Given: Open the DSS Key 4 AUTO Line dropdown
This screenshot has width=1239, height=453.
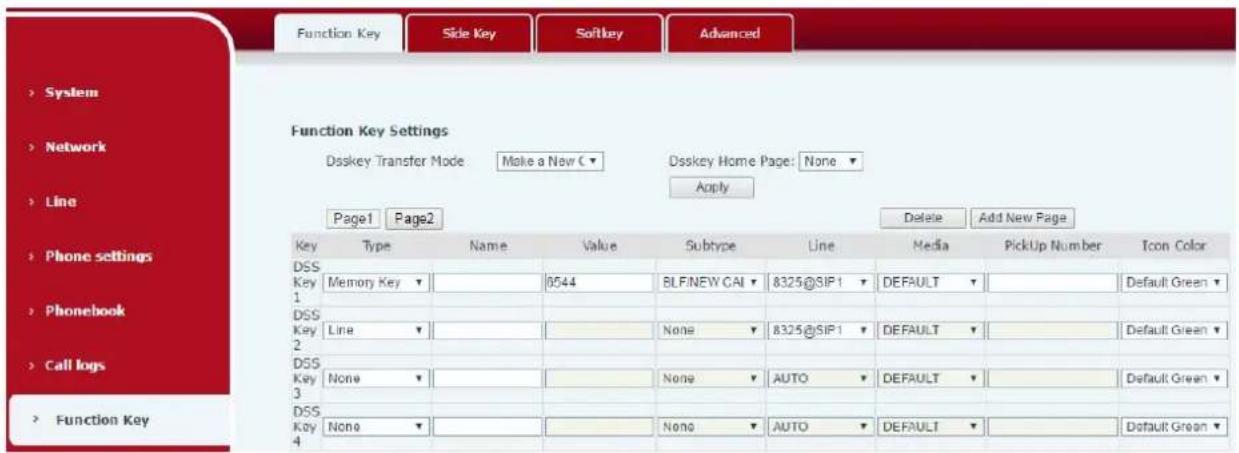Looking at the screenshot, I should pyautogui.click(x=820, y=425).
